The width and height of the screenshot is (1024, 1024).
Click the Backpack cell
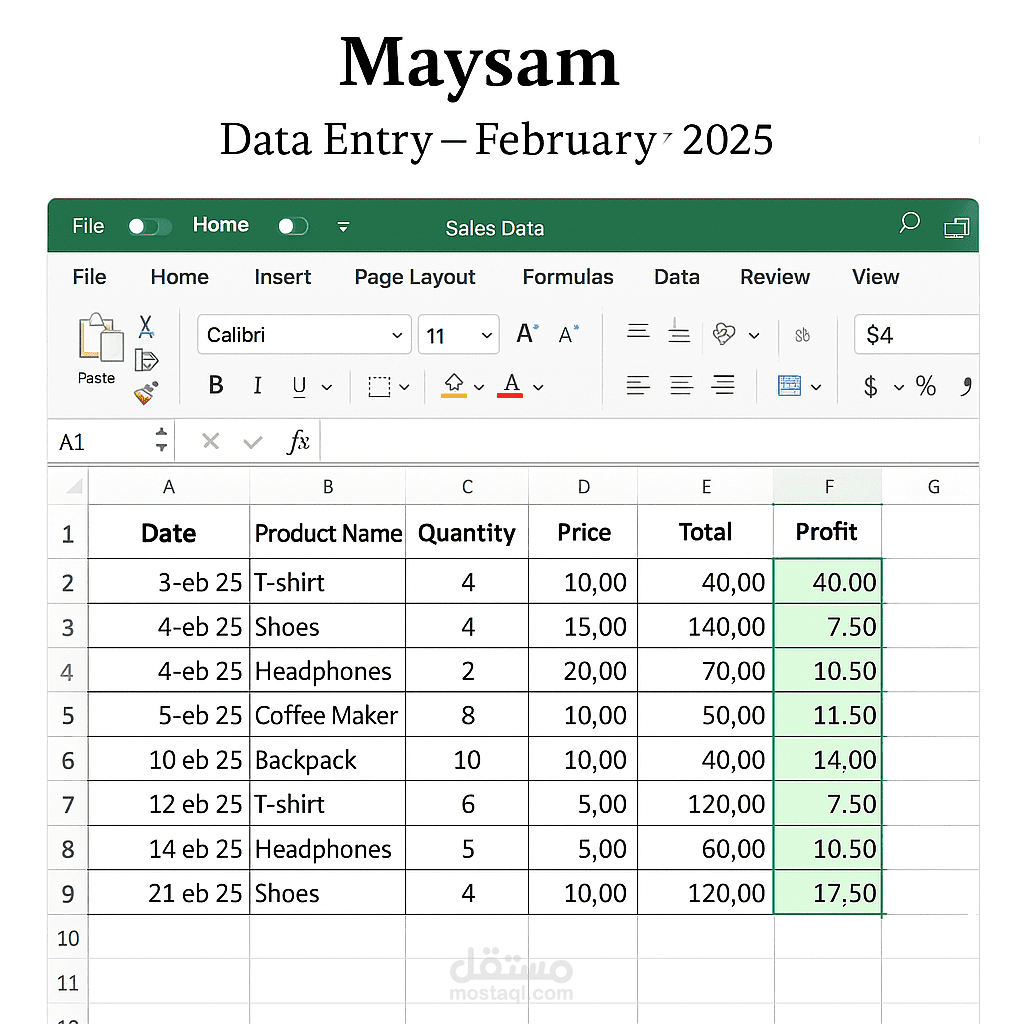pos(327,760)
